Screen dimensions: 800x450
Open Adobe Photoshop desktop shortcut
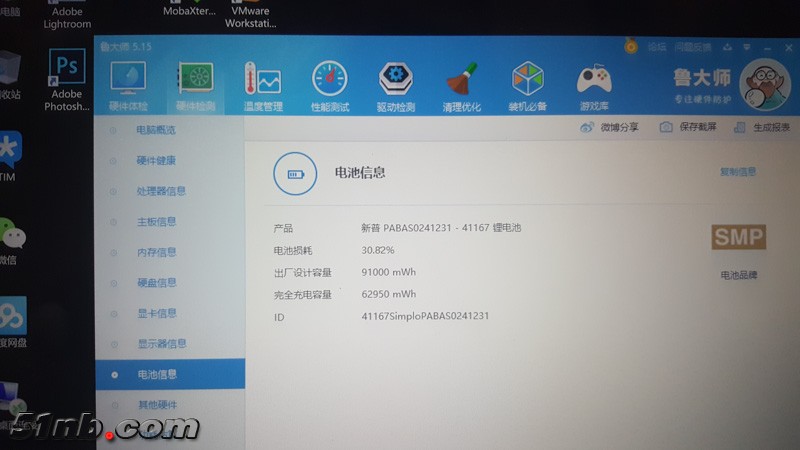67,80
